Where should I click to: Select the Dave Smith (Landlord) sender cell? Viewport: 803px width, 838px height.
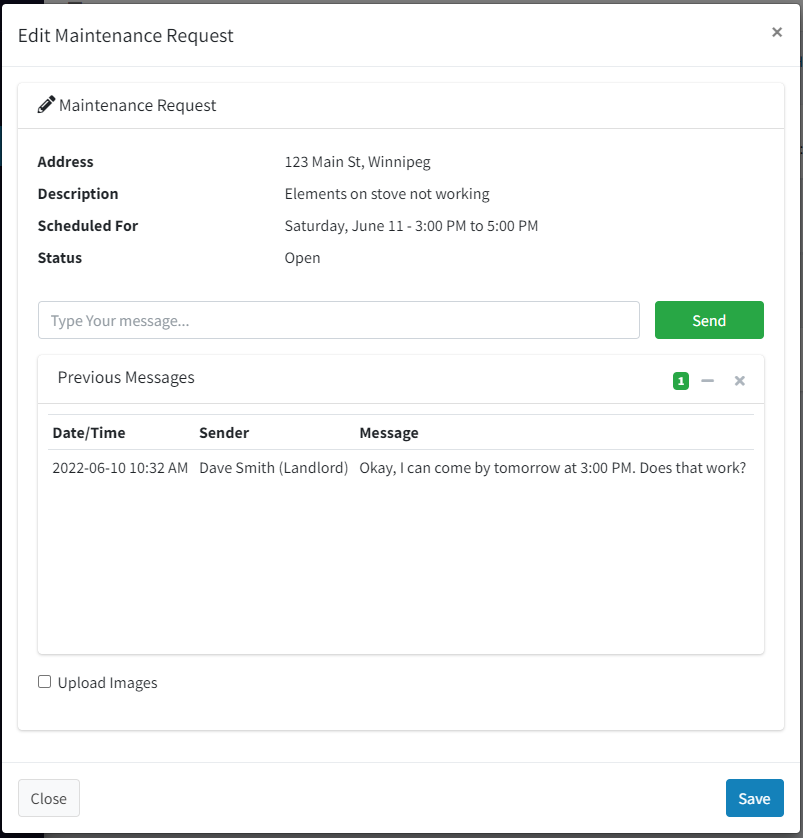(273, 468)
